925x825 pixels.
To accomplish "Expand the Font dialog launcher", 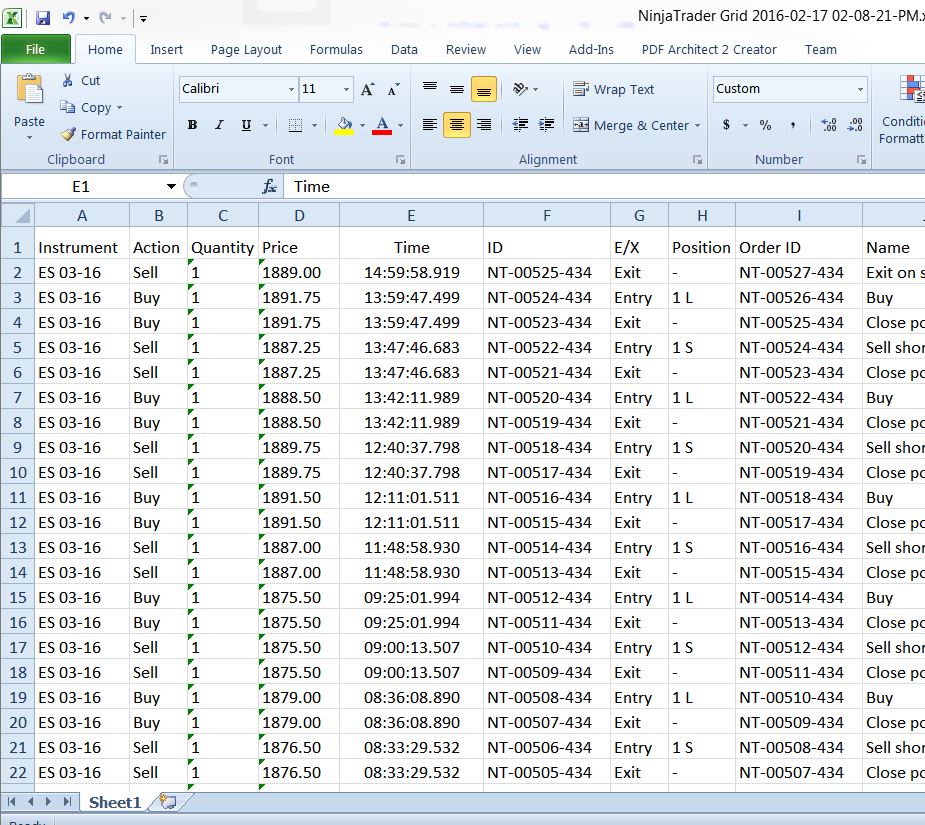I will pos(401,160).
